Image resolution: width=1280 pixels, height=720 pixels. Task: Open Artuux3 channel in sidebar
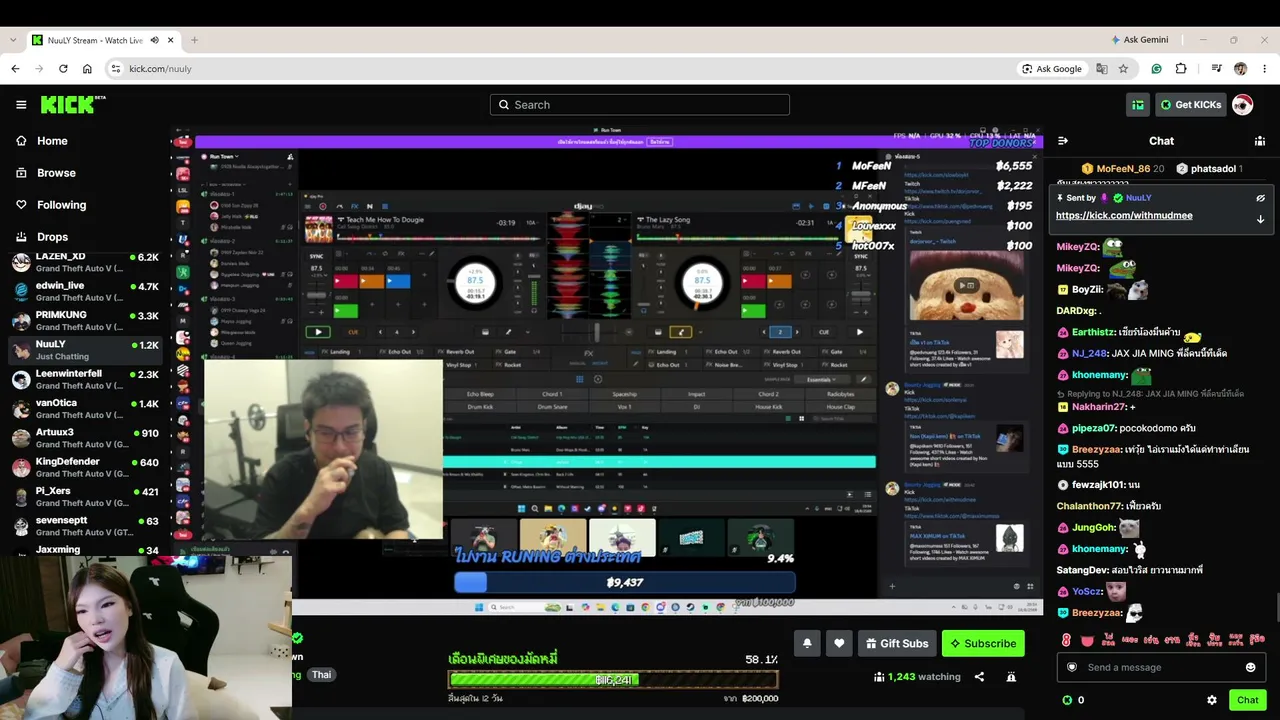(85, 439)
